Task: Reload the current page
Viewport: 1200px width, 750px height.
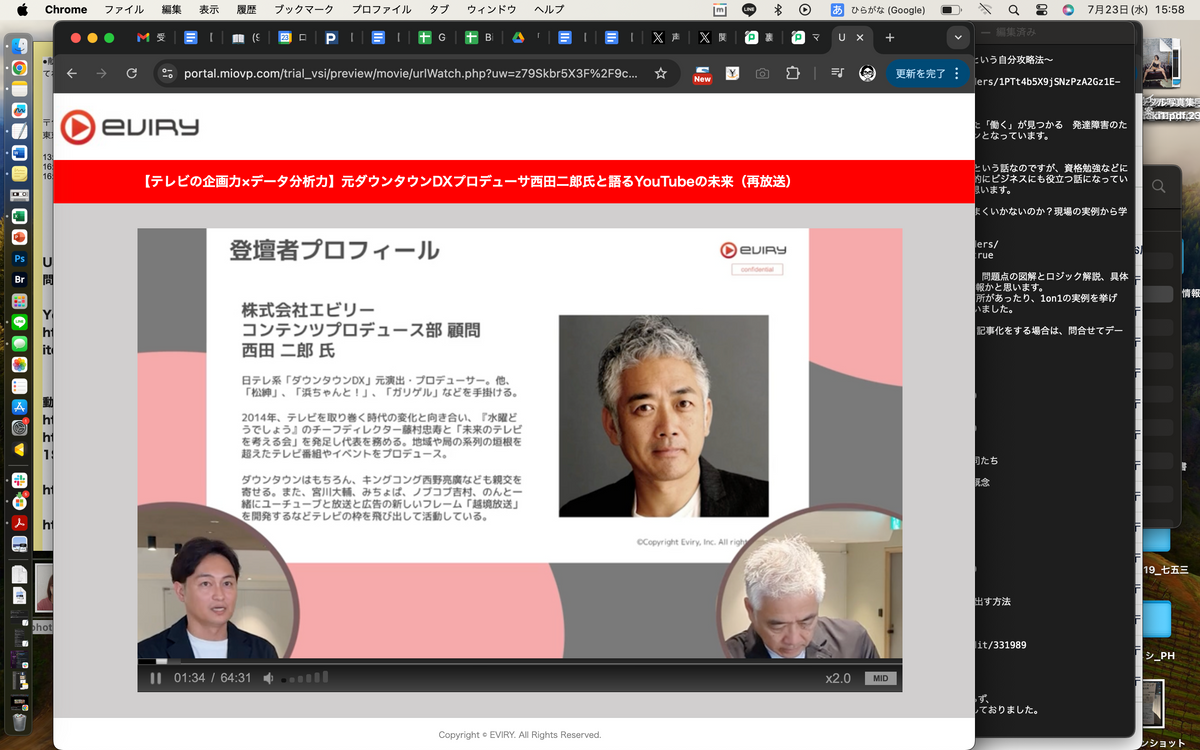Action: coord(131,73)
